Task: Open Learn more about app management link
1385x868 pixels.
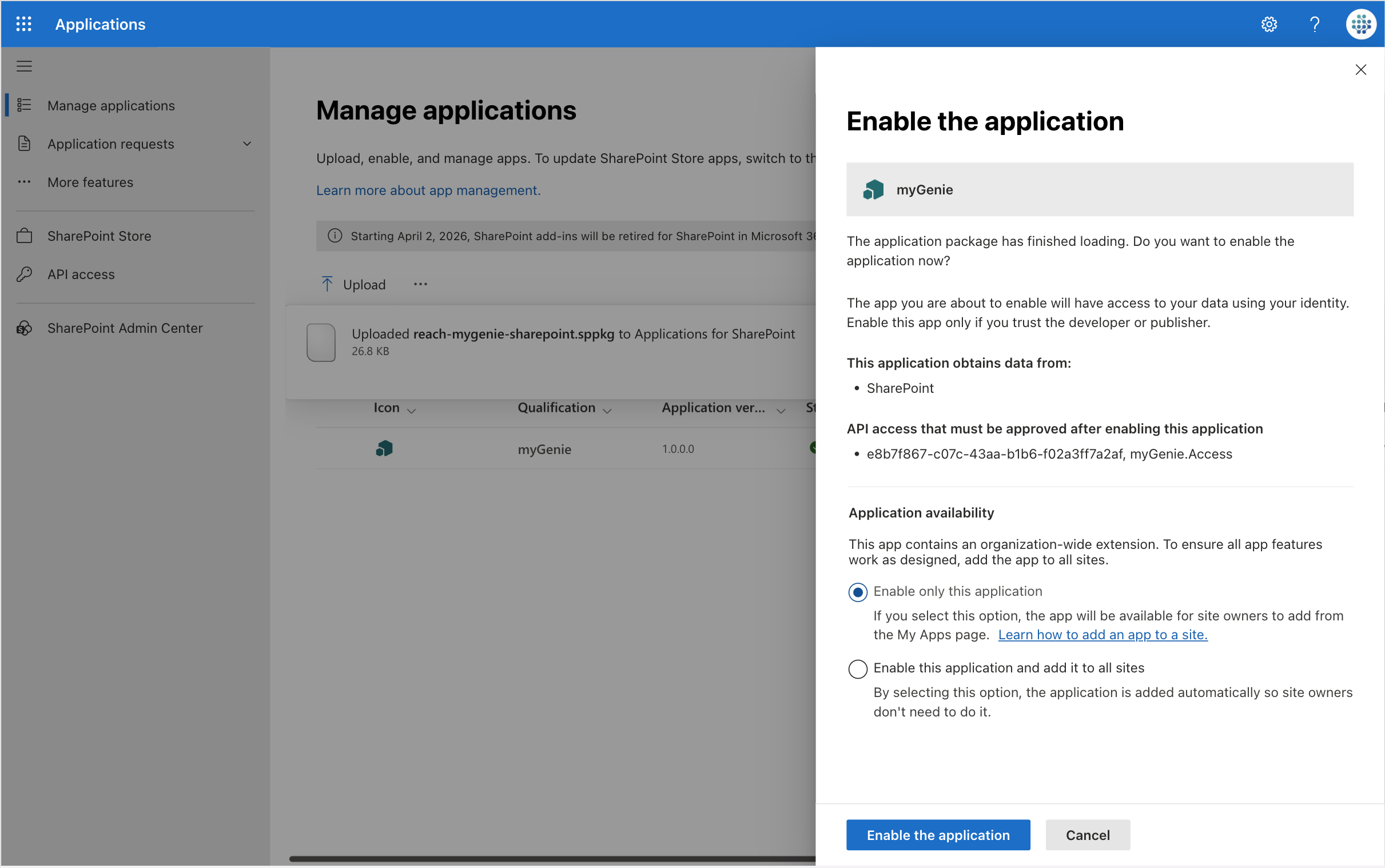Action: tap(428, 190)
